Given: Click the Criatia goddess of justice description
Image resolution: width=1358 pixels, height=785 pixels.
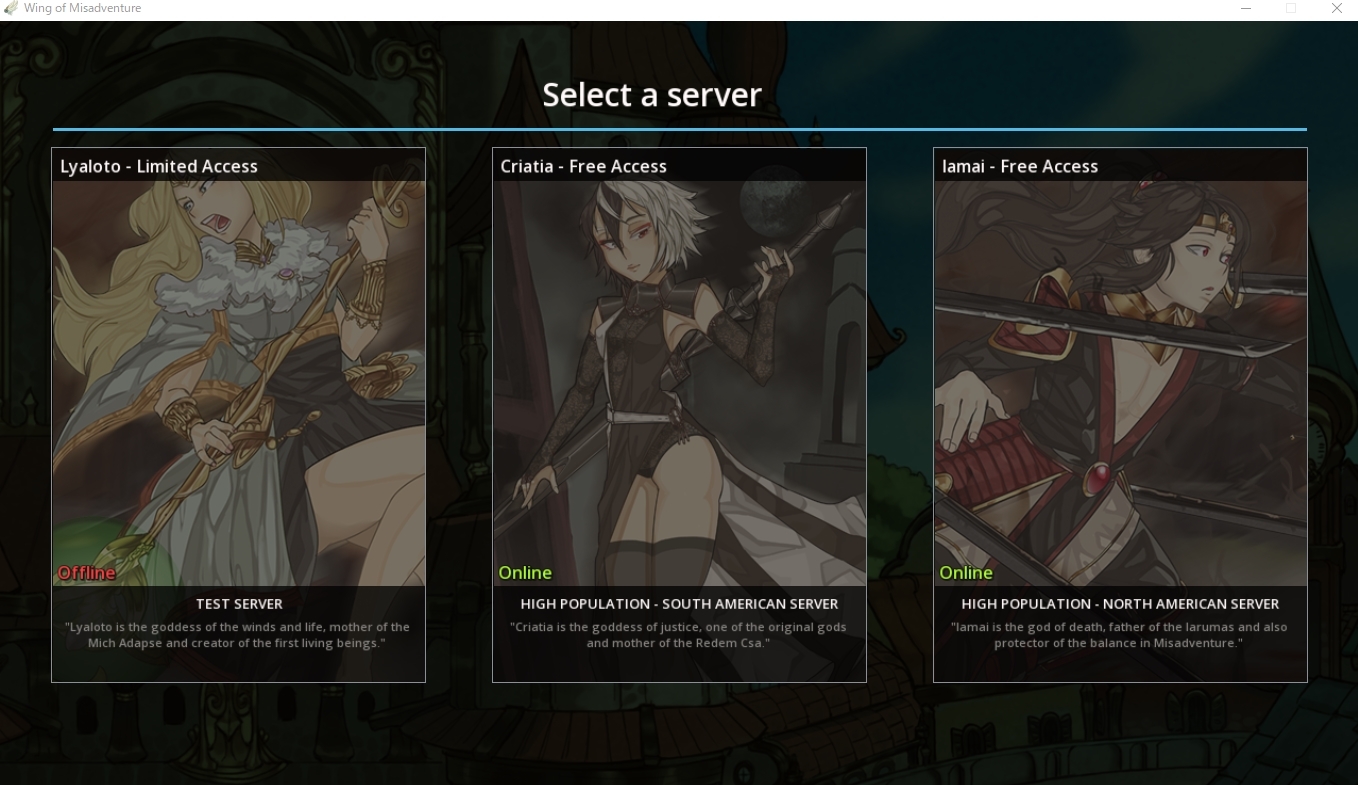Looking at the screenshot, I should pyautogui.click(x=679, y=635).
